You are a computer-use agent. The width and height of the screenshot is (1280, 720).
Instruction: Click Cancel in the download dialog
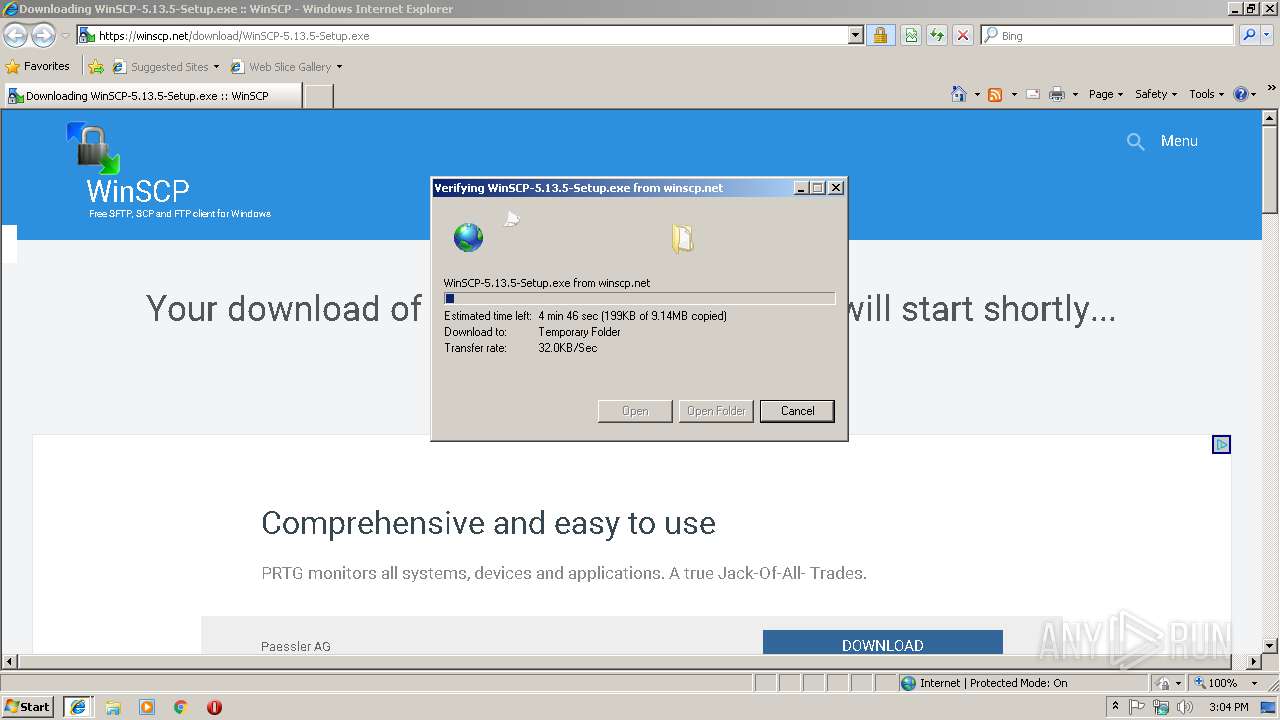pyautogui.click(x=797, y=411)
